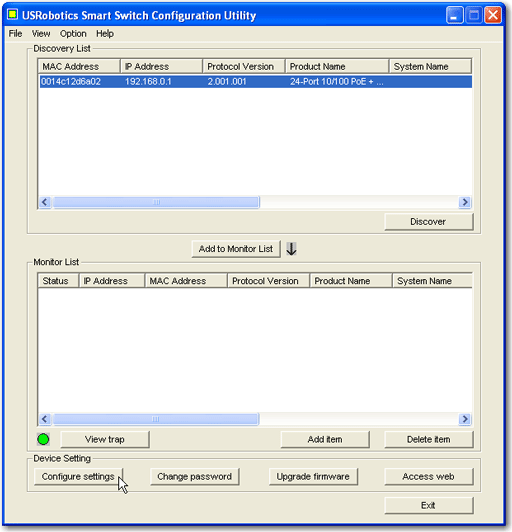Close the Configuration Utility window
The height and width of the screenshot is (532, 512).
(493, 15)
